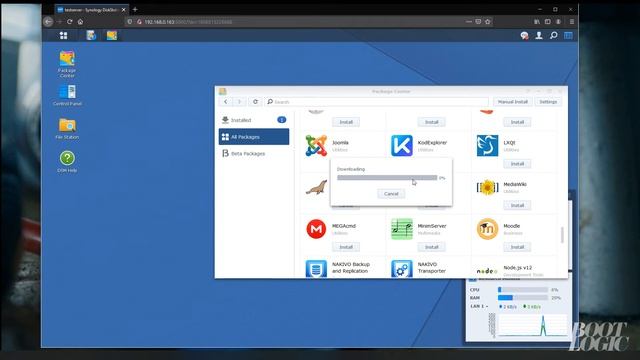Bookmark this page with star icon
The height and width of the screenshot is (360, 640).
487,22
